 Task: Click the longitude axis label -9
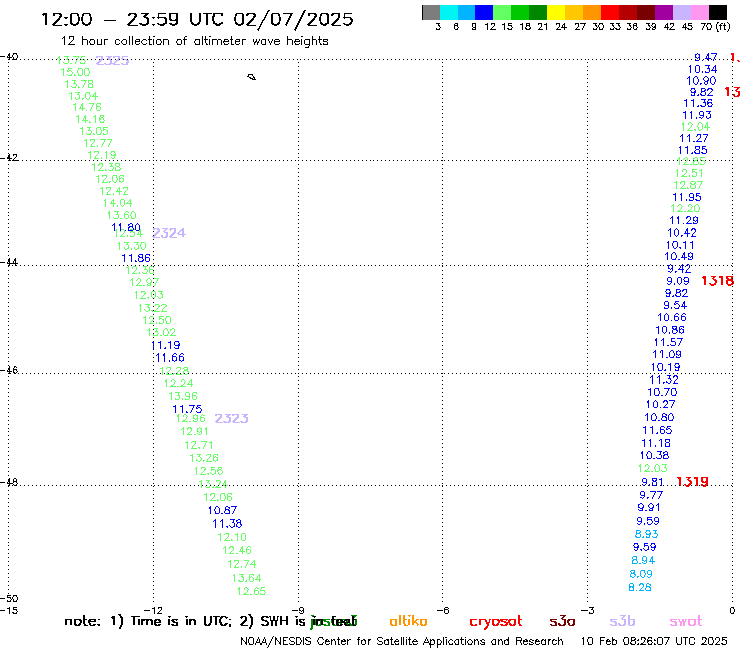[298, 610]
